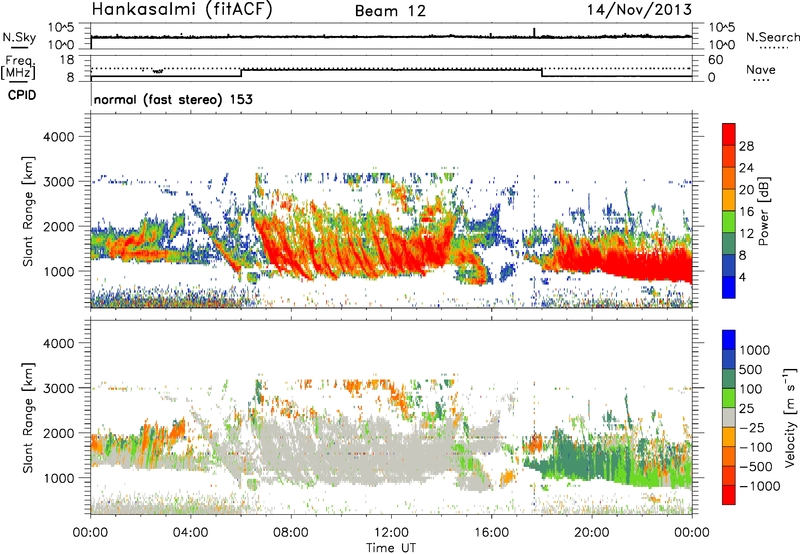The image size is (800, 554).
Task: Select the 1000 tick in velocity panel slant range
Action: pos(59,478)
